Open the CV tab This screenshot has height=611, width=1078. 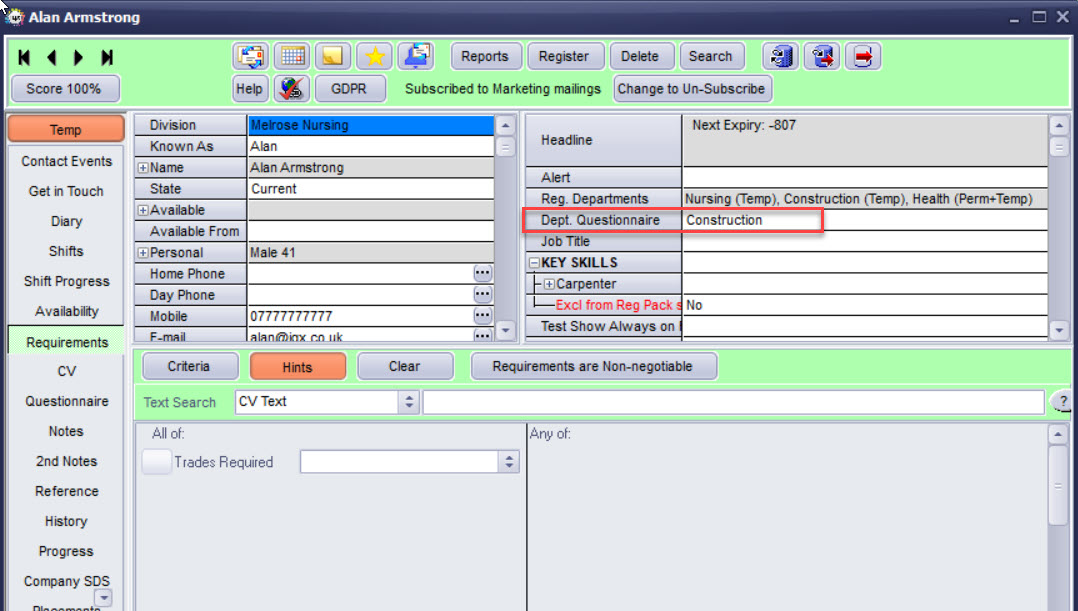(x=66, y=371)
